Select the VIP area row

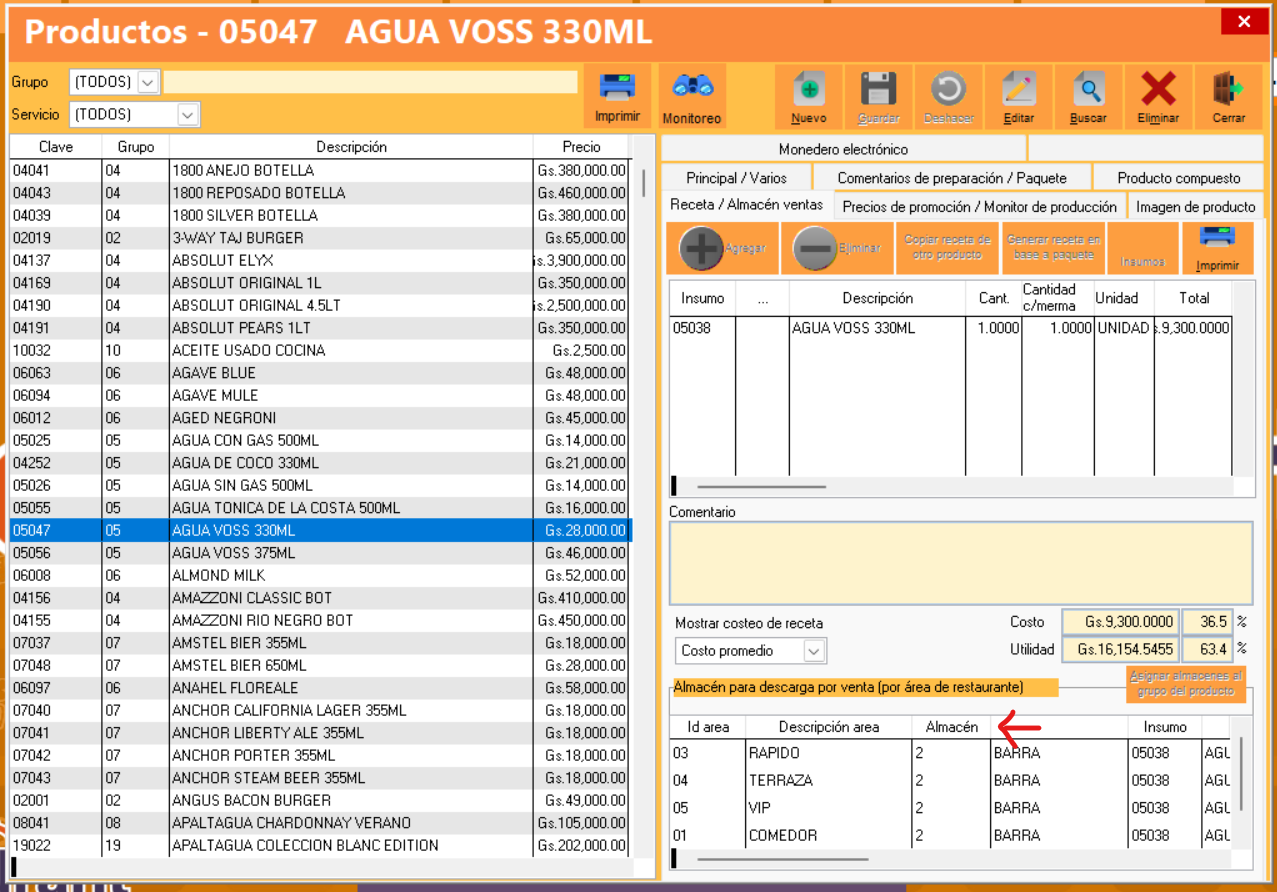[x=950, y=808]
